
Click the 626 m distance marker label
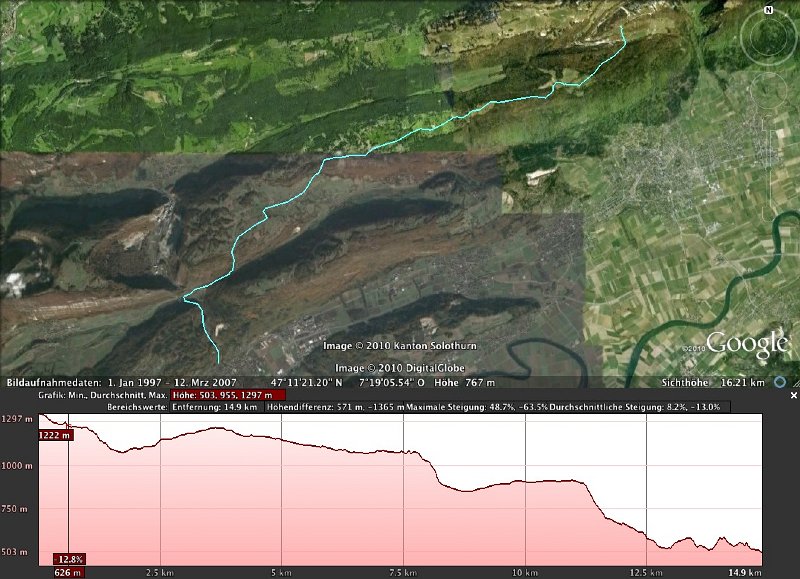67,572
